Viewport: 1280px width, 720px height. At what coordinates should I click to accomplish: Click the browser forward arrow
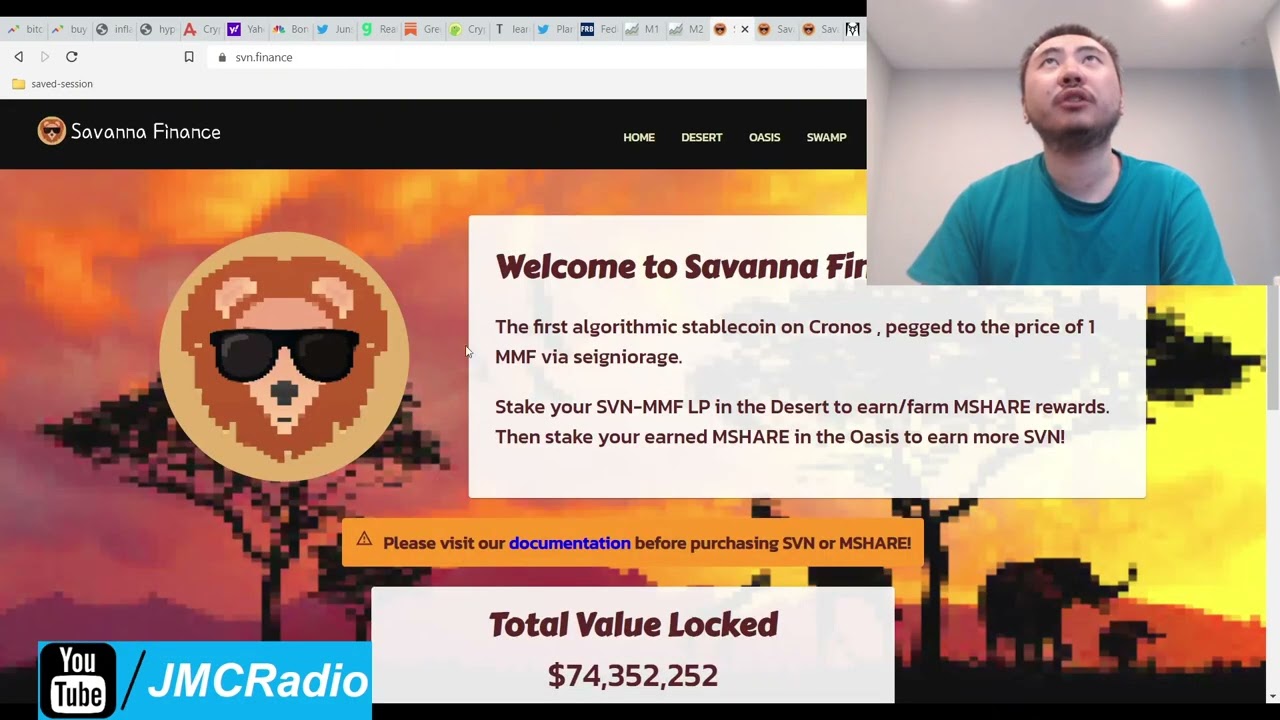click(x=44, y=57)
